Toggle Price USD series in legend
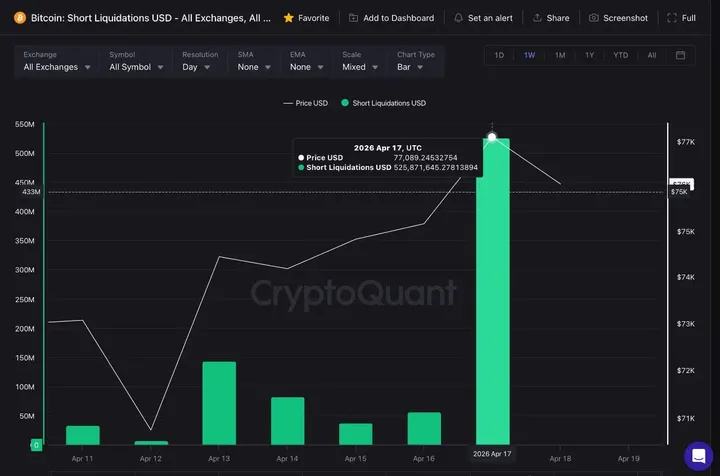The image size is (720, 476). [305, 103]
